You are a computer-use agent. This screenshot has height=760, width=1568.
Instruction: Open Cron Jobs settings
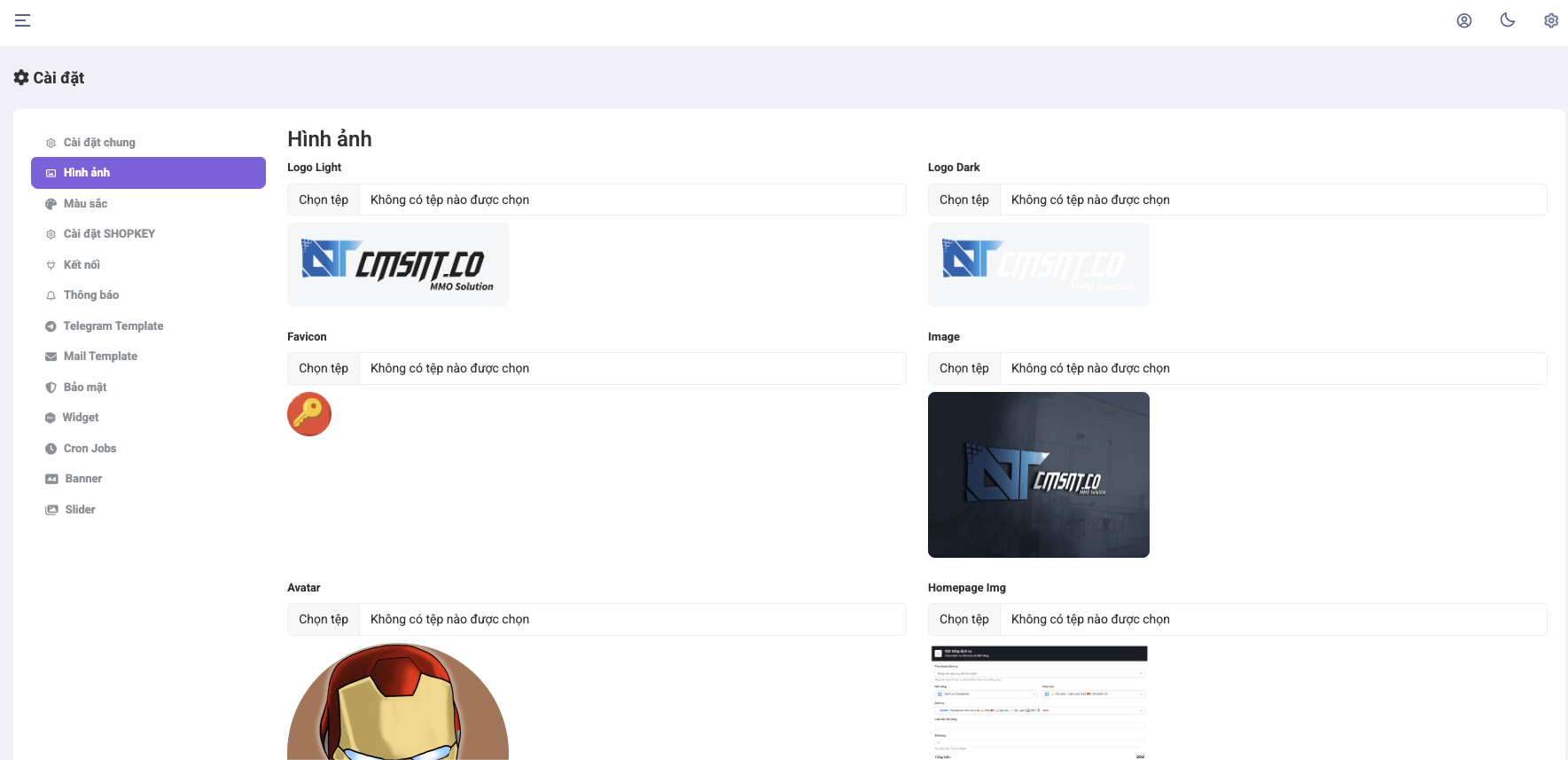148,449
